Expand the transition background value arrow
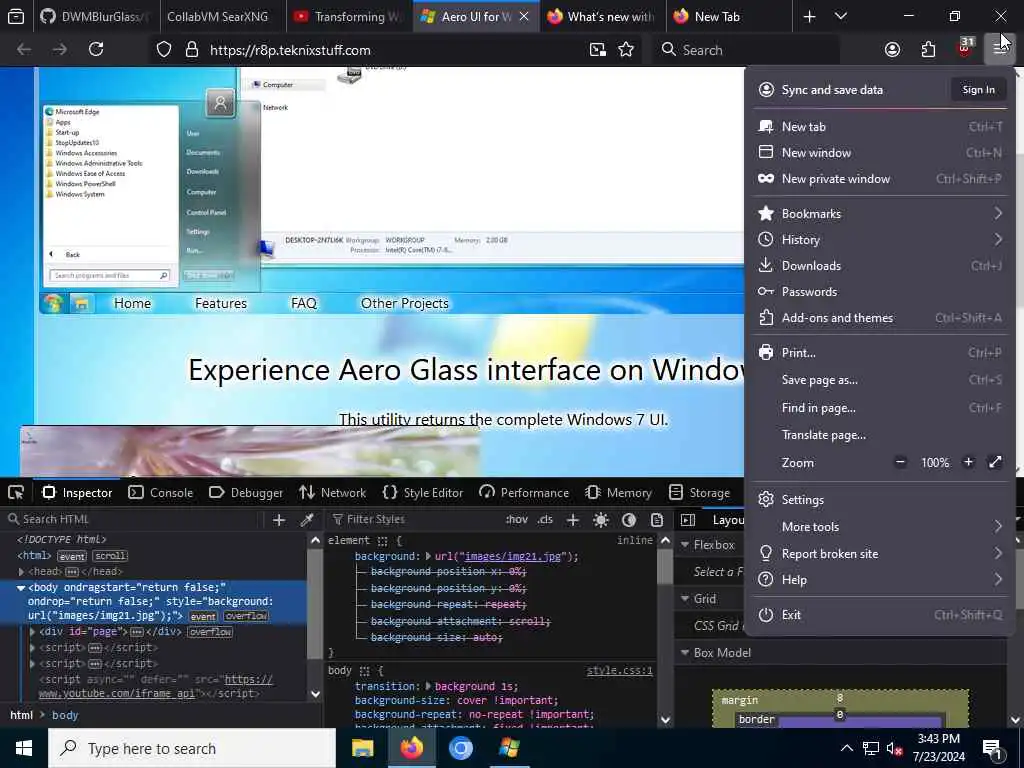This screenshot has height=768, width=1024. coord(428,686)
